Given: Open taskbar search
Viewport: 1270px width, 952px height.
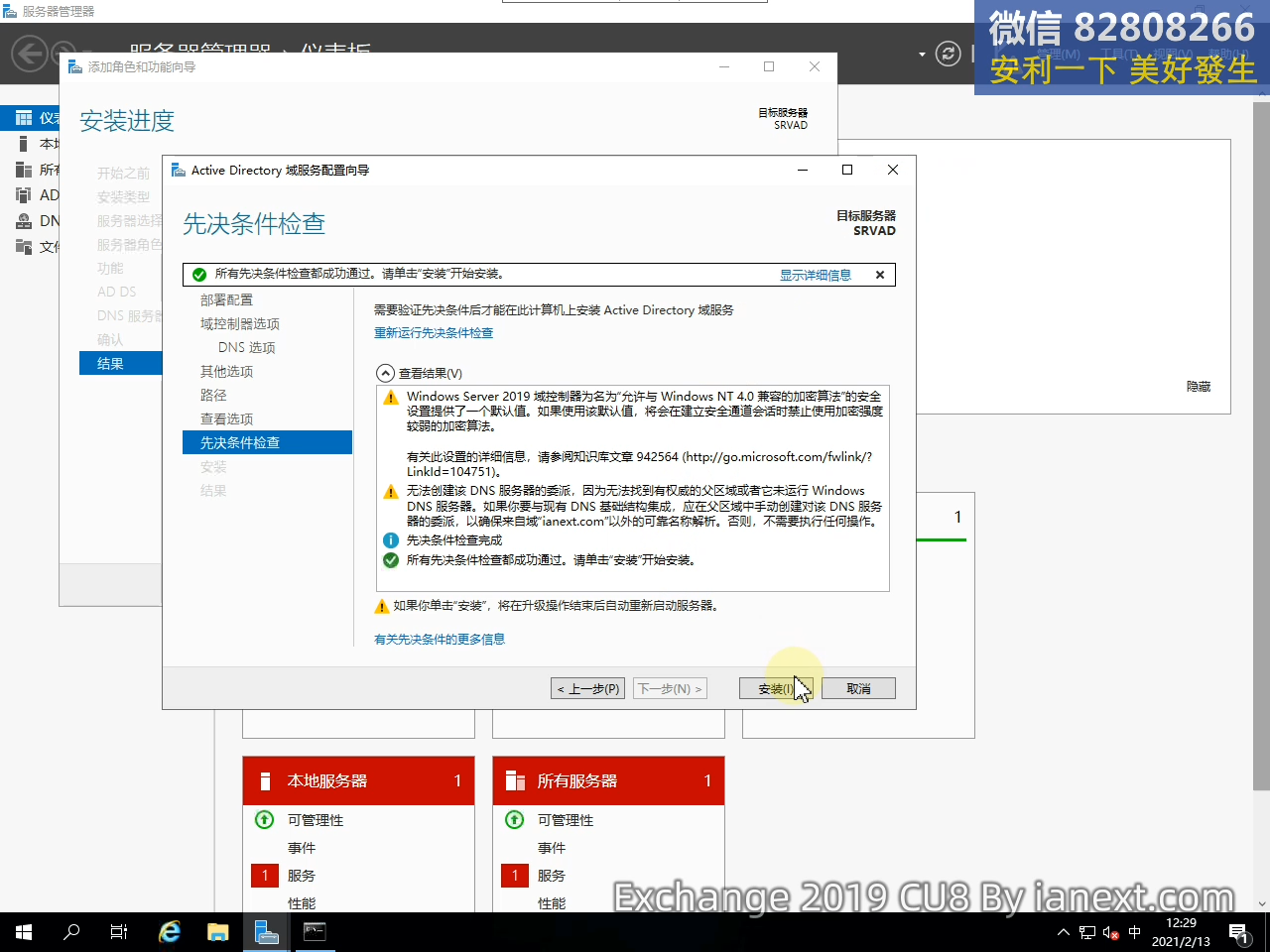Looking at the screenshot, I should click(71, 932).
